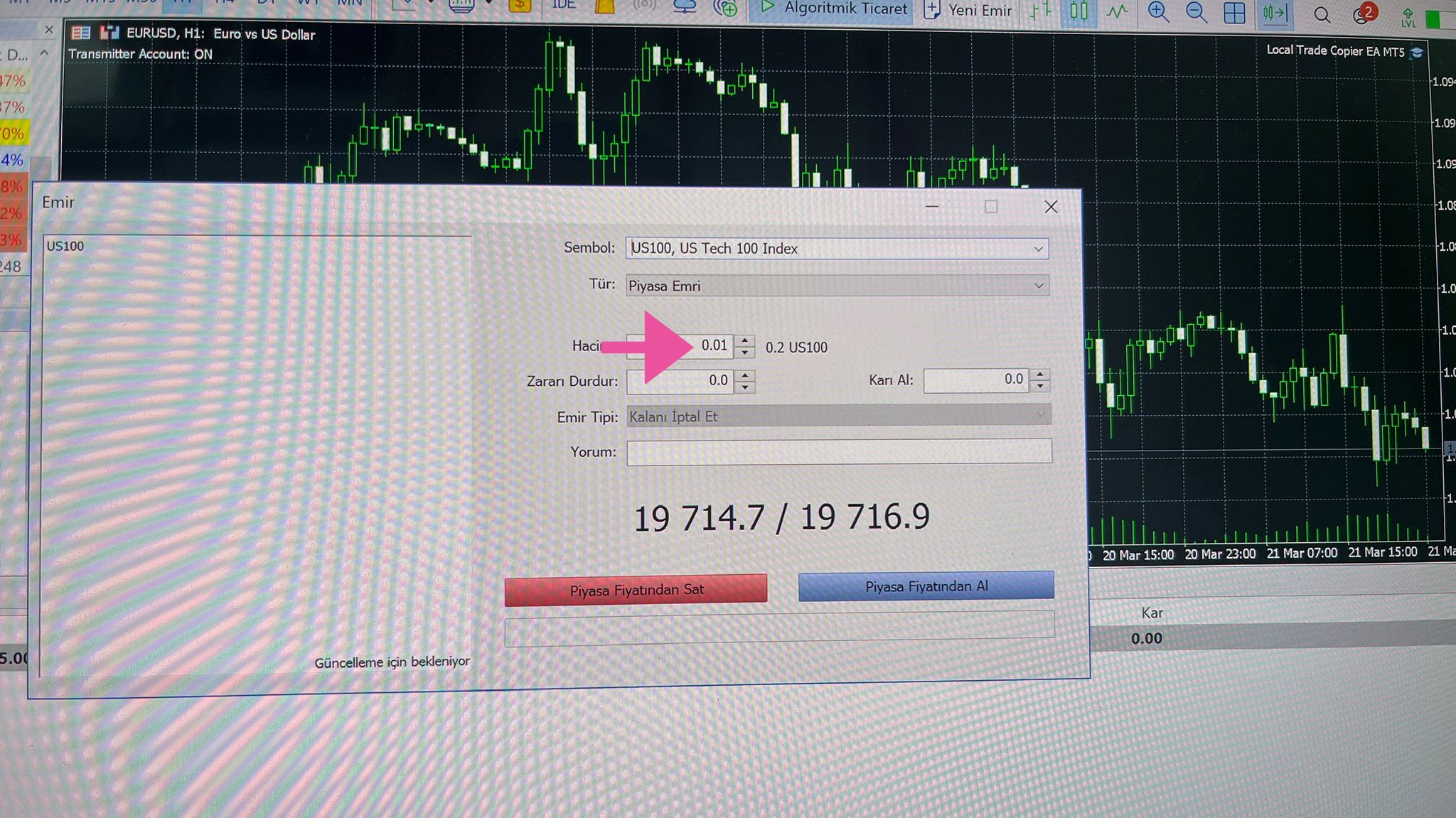Increase Karı Al with up arrow
This screenshot has height=818, width=1456.
(1040, 374)
